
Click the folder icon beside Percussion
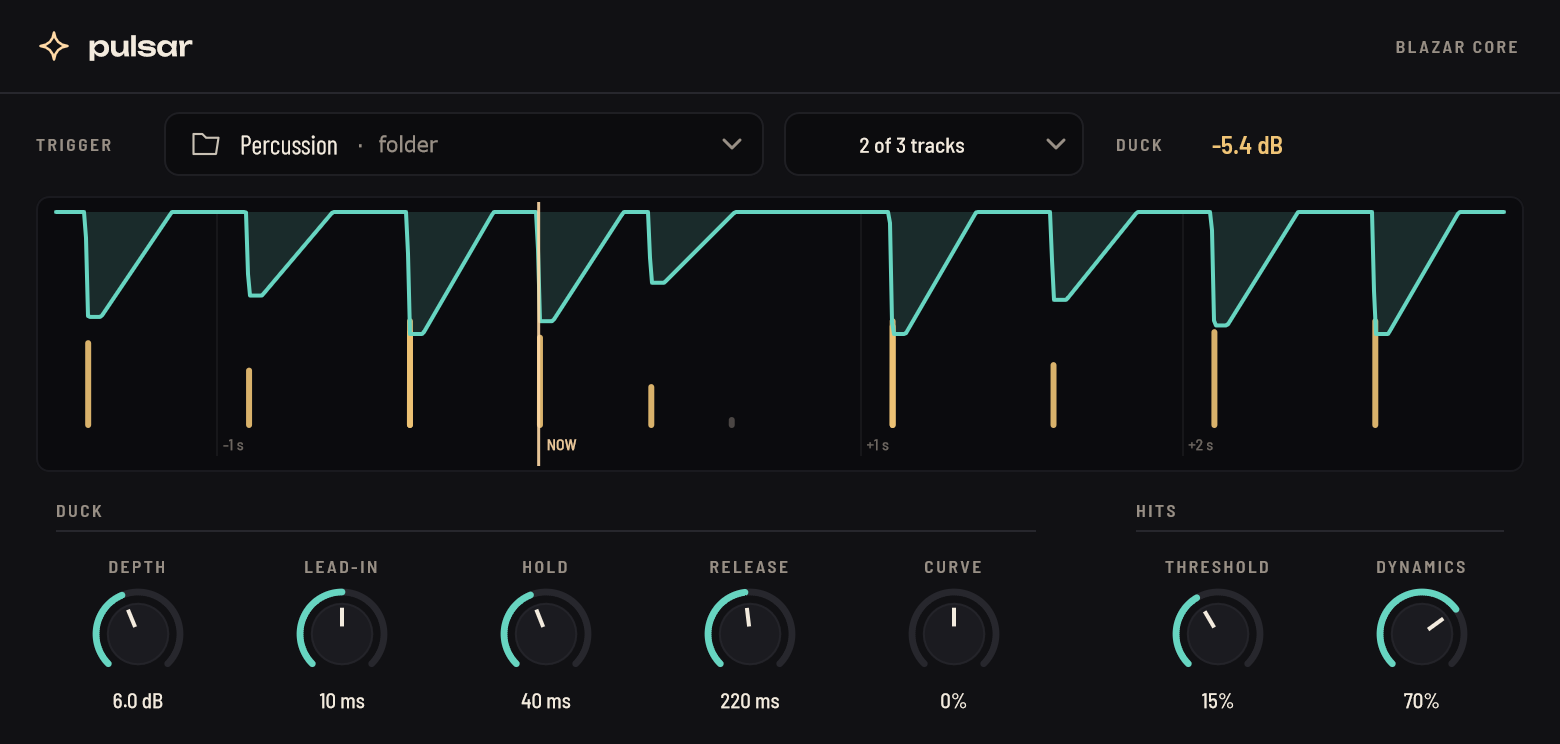click(206, 145)
